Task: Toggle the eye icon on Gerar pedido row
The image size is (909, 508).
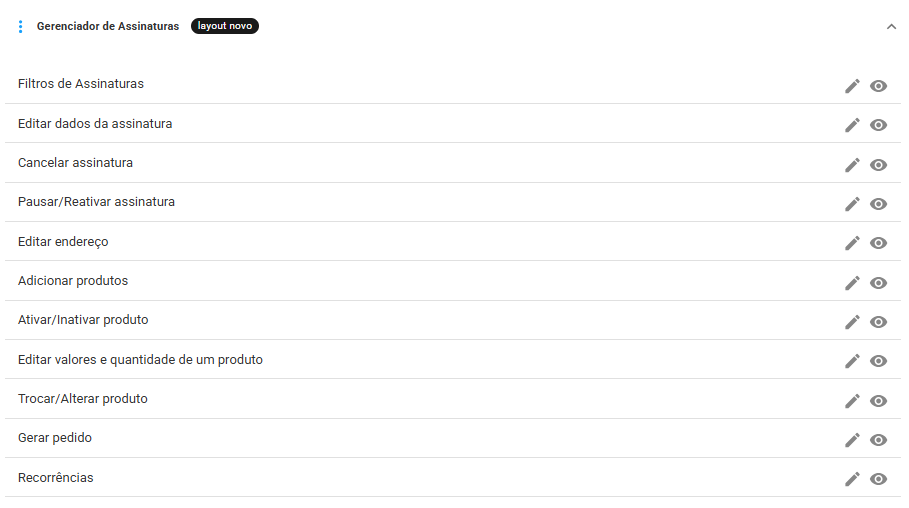Action: pyautogui.click(x=878, y=440)
